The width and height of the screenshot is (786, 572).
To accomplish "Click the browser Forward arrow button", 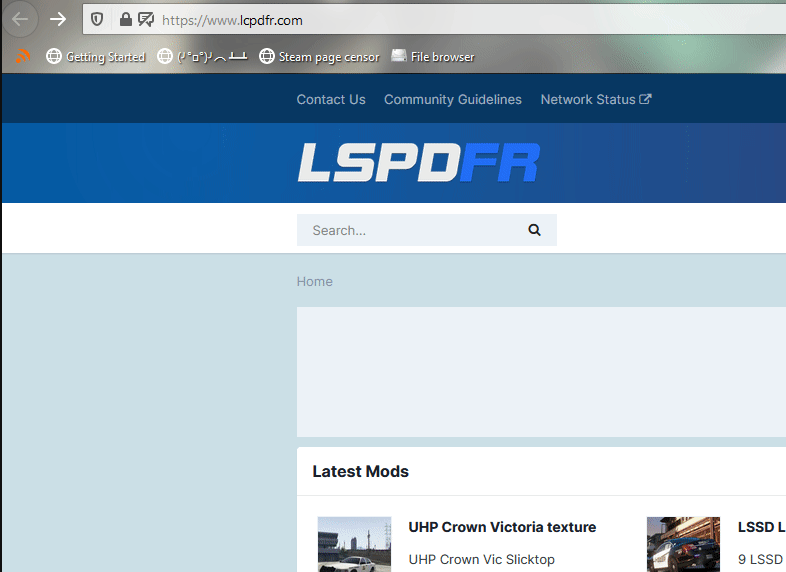I will click(x=58, y=20).
